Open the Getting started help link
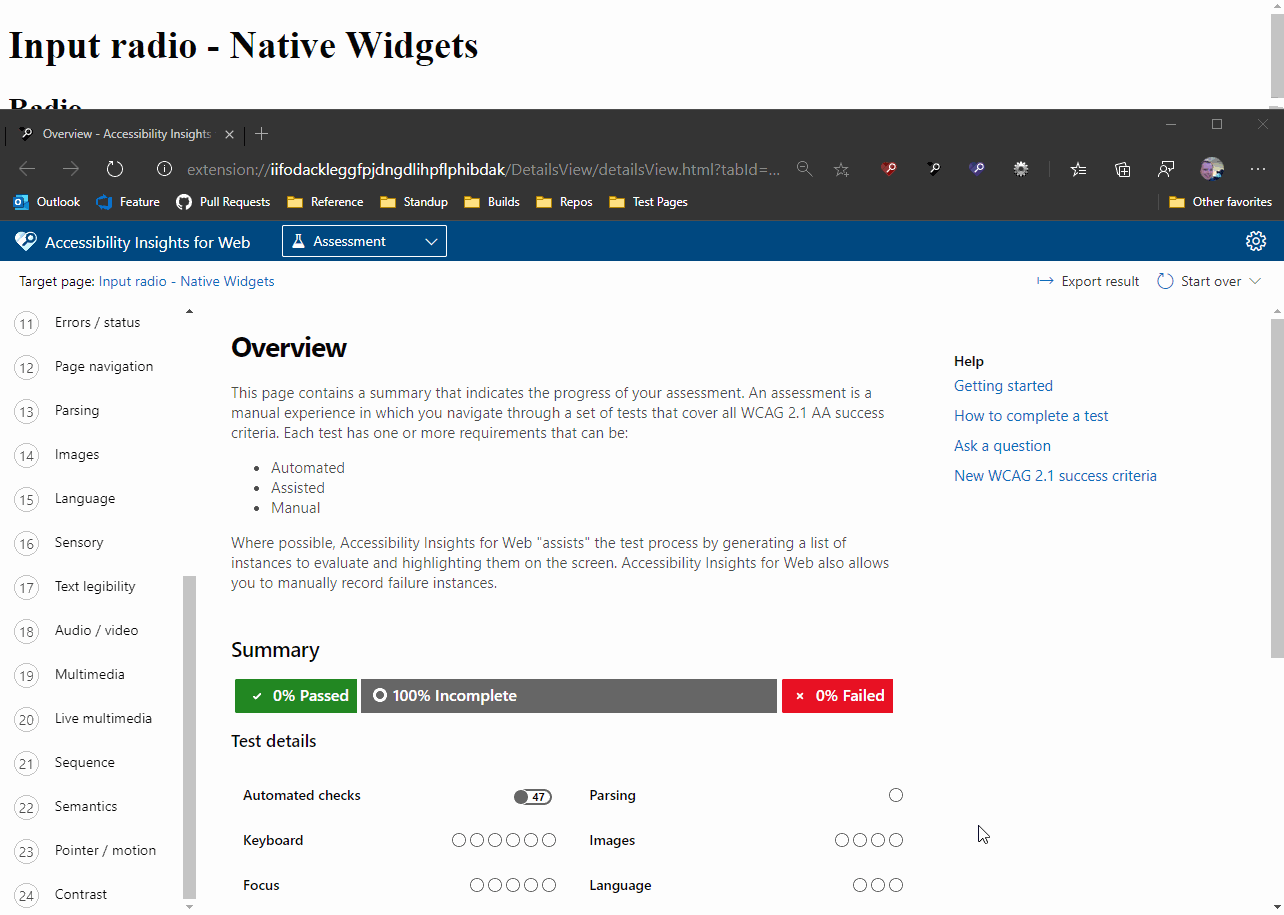Image resolution: width=1284 pixels, height=915 pixels. [1003, 386]
